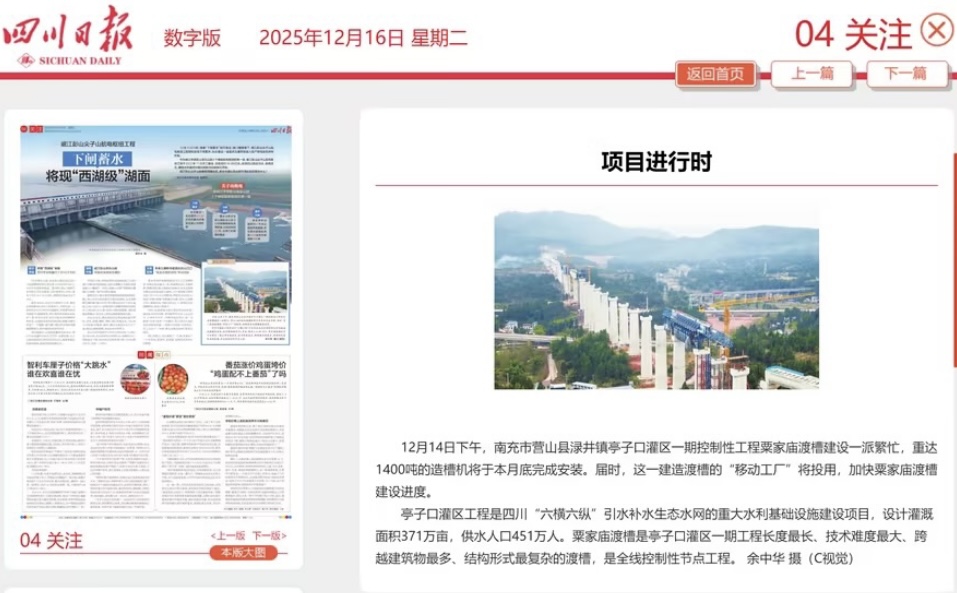Click the date 2025年12月16日 星期二
957x593 pixels.
click(x=362, y=38)
